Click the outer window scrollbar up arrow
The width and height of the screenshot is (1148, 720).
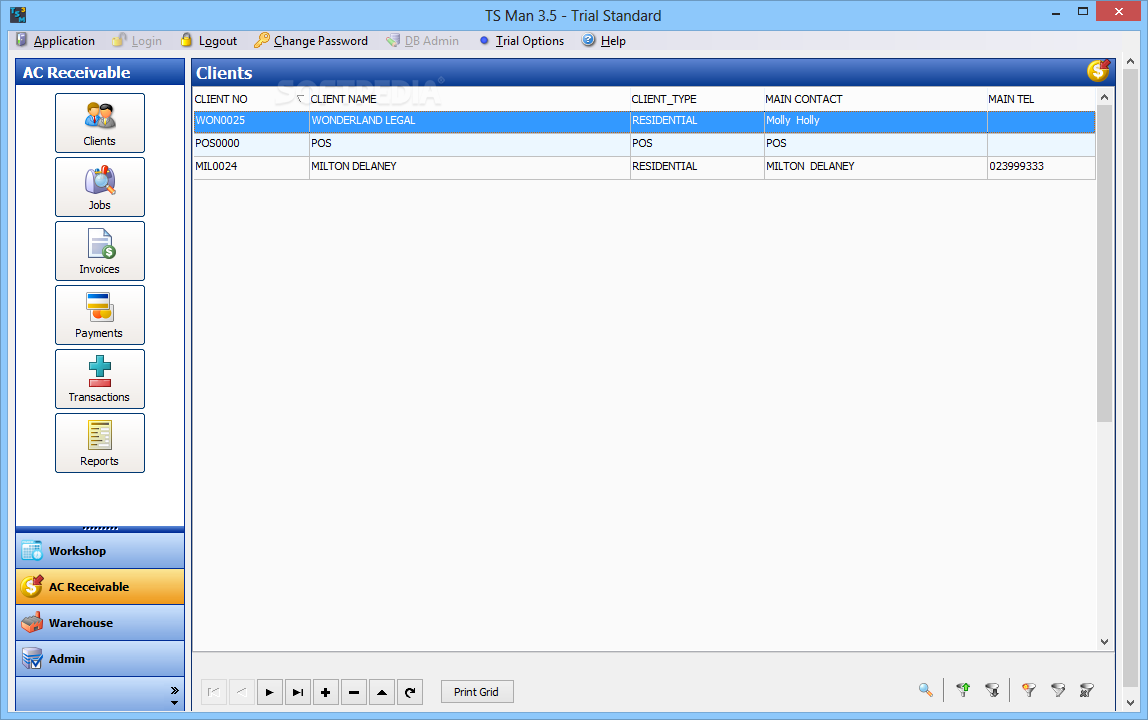1130,62
